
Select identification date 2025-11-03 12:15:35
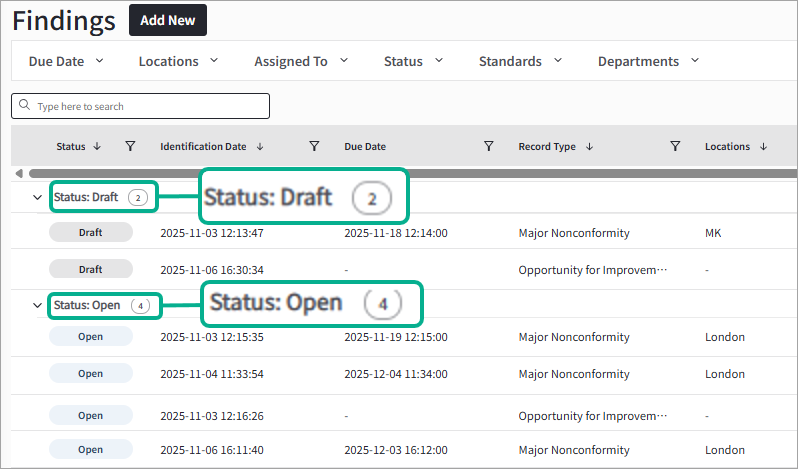(212, 337)
